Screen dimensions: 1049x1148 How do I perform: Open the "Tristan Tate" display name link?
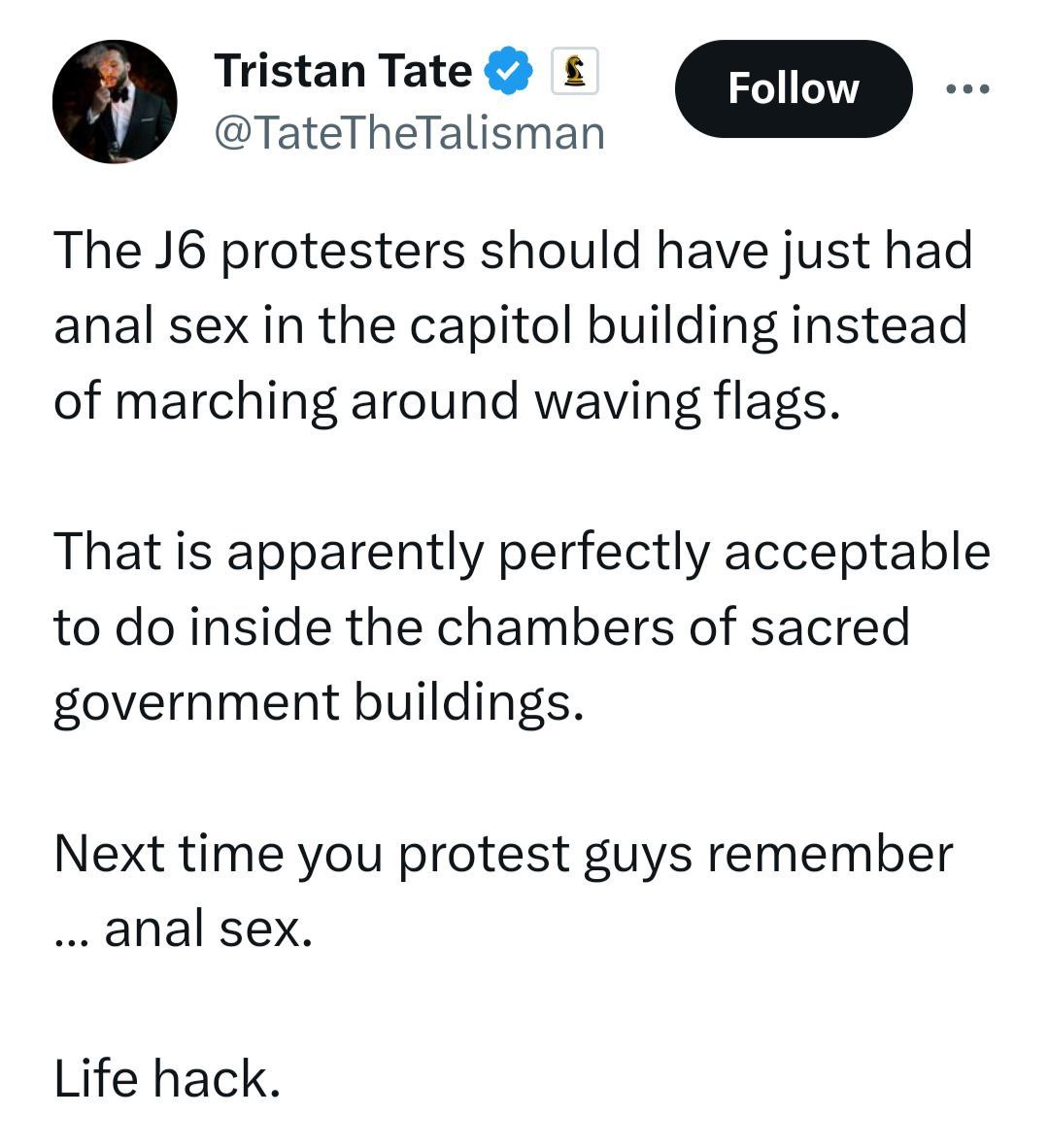[x=342, y=72]
